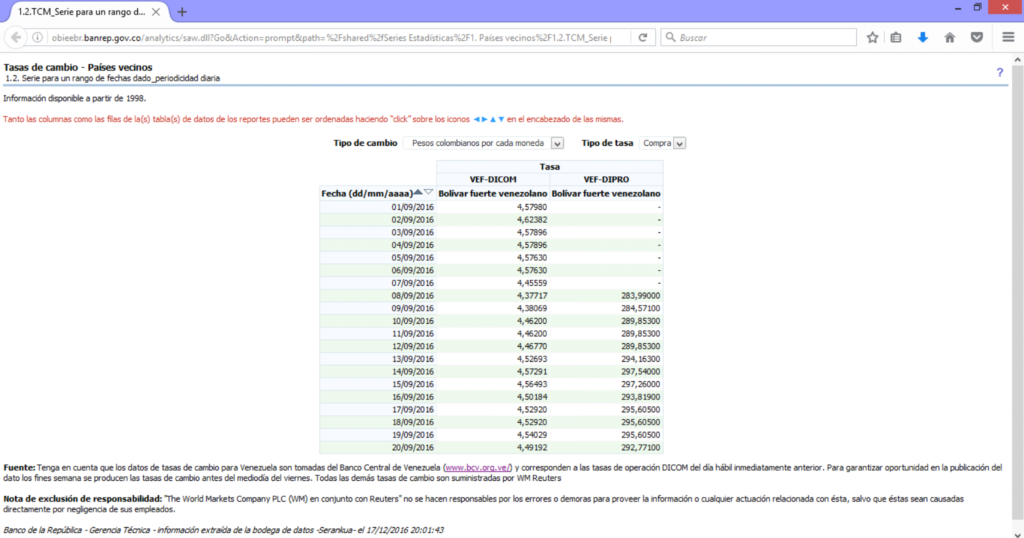Viewport: 1024px width, 538px height.
Task: Click the browser back arrow button
Action: [14, 37]
